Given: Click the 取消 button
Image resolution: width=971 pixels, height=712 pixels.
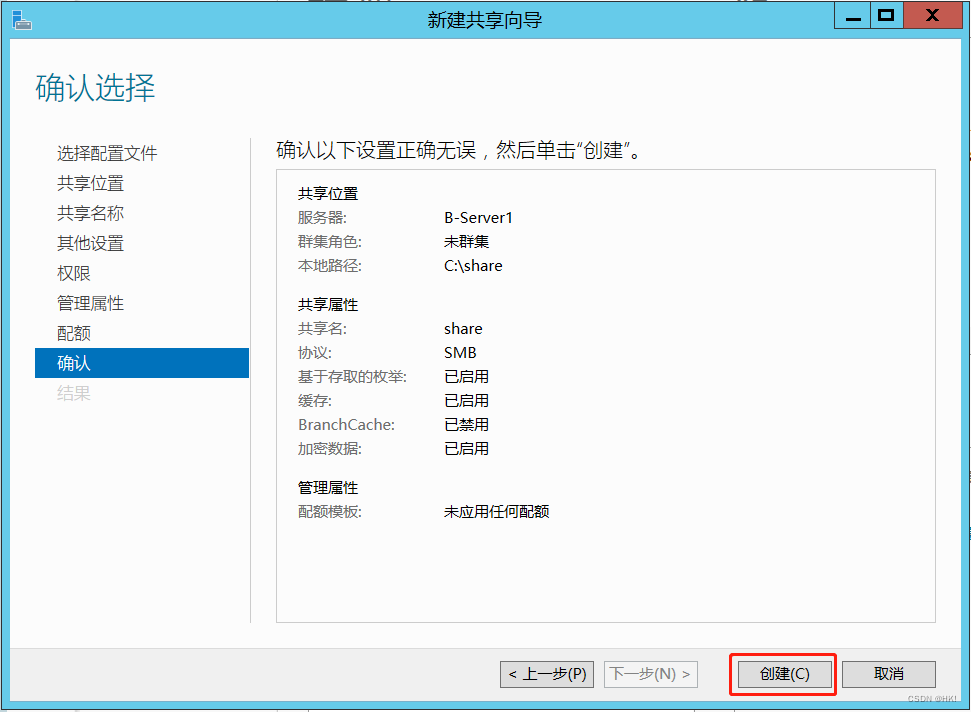Looking at the screenshot, I should (x=888, y=674).
